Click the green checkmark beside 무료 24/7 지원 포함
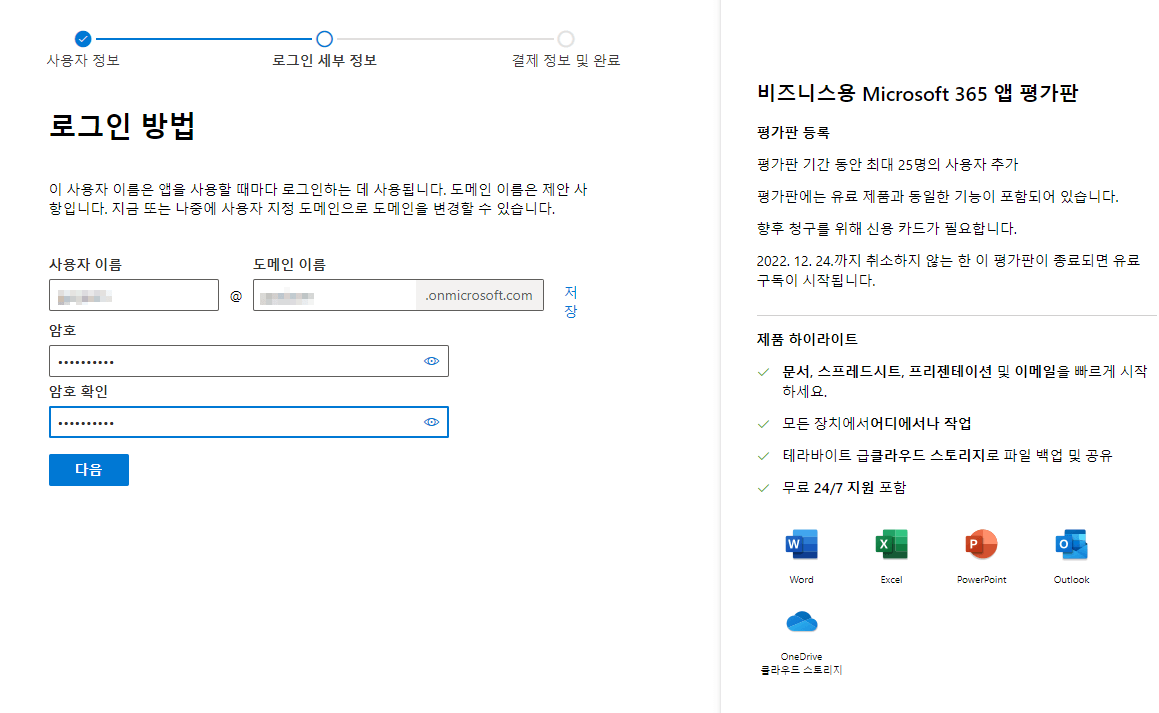Viewport: 1159px width, 713px height. tap(761, 488)
